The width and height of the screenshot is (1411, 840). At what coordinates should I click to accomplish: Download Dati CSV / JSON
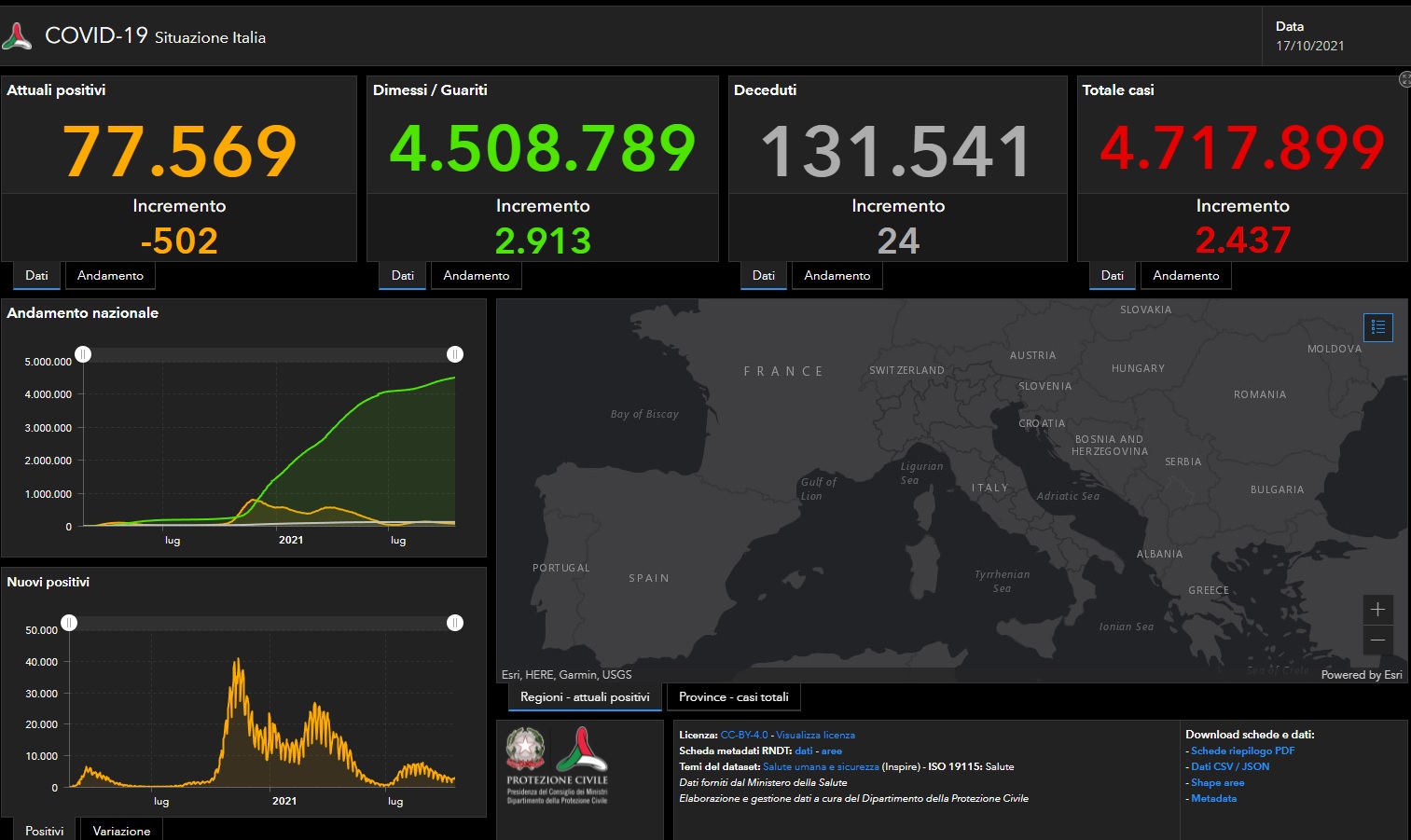[1229, 766]
